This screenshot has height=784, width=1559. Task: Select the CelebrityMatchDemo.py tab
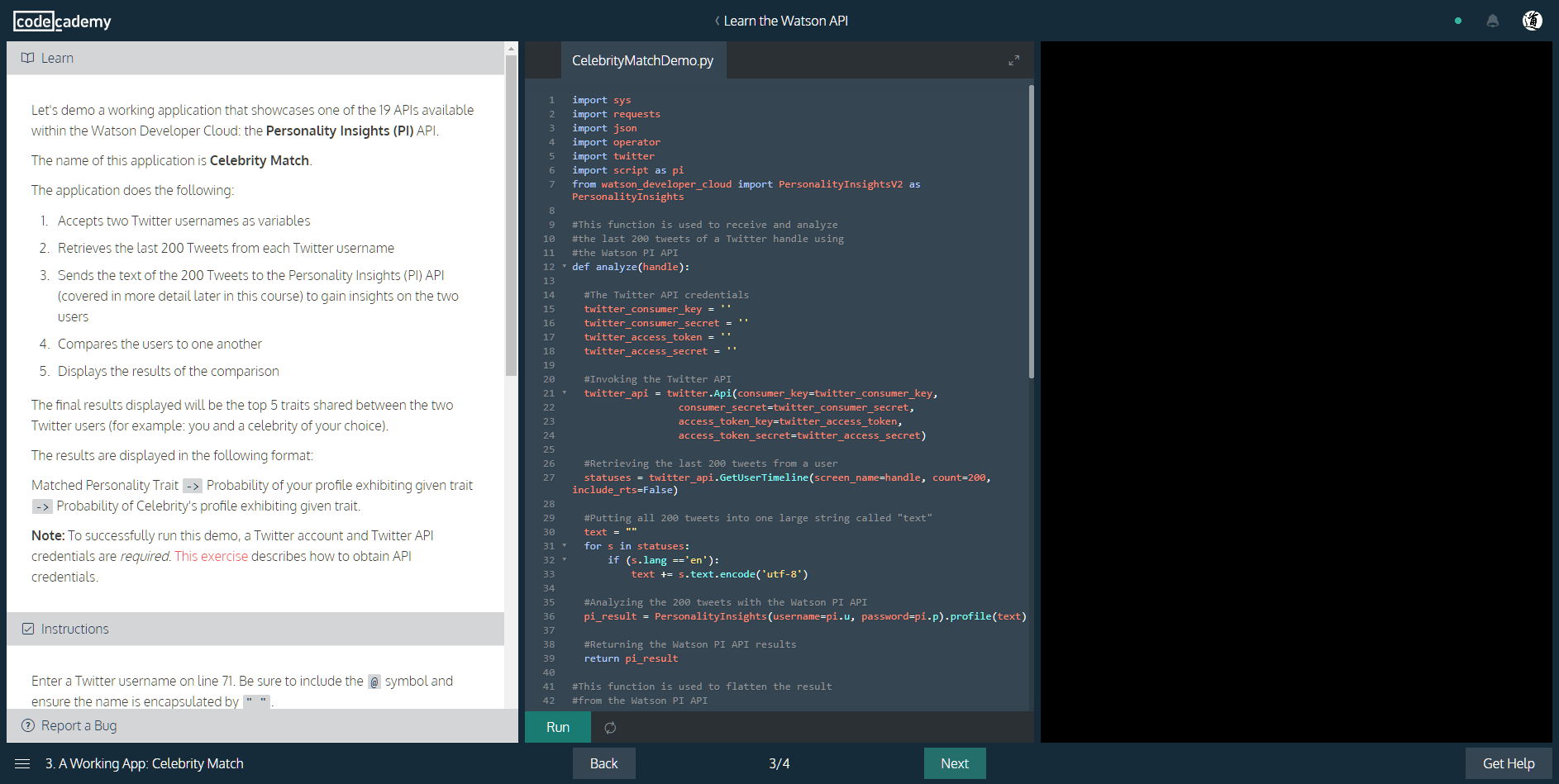642,60
